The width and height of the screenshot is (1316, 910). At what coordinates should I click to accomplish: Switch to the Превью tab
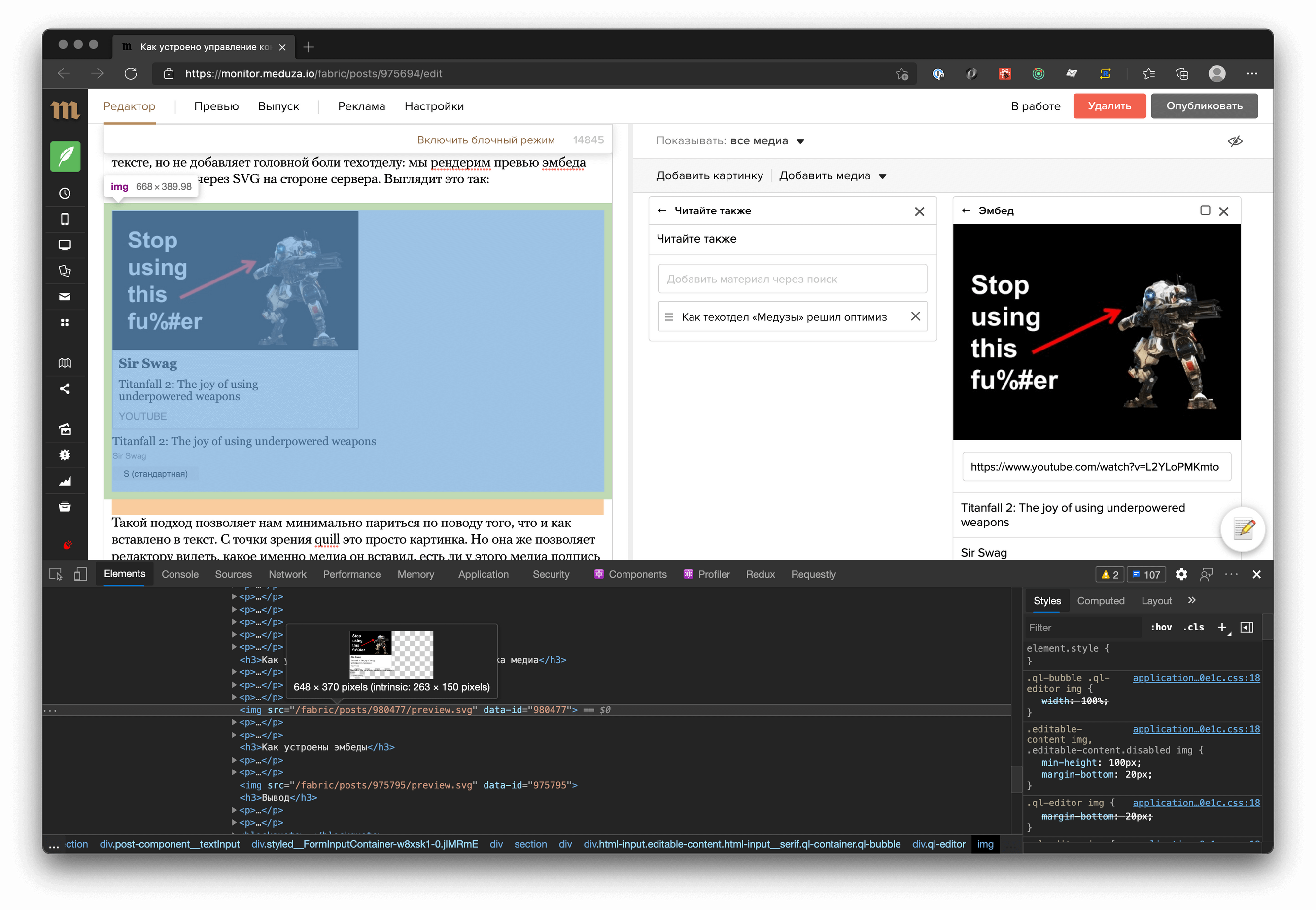click(216, 106)
